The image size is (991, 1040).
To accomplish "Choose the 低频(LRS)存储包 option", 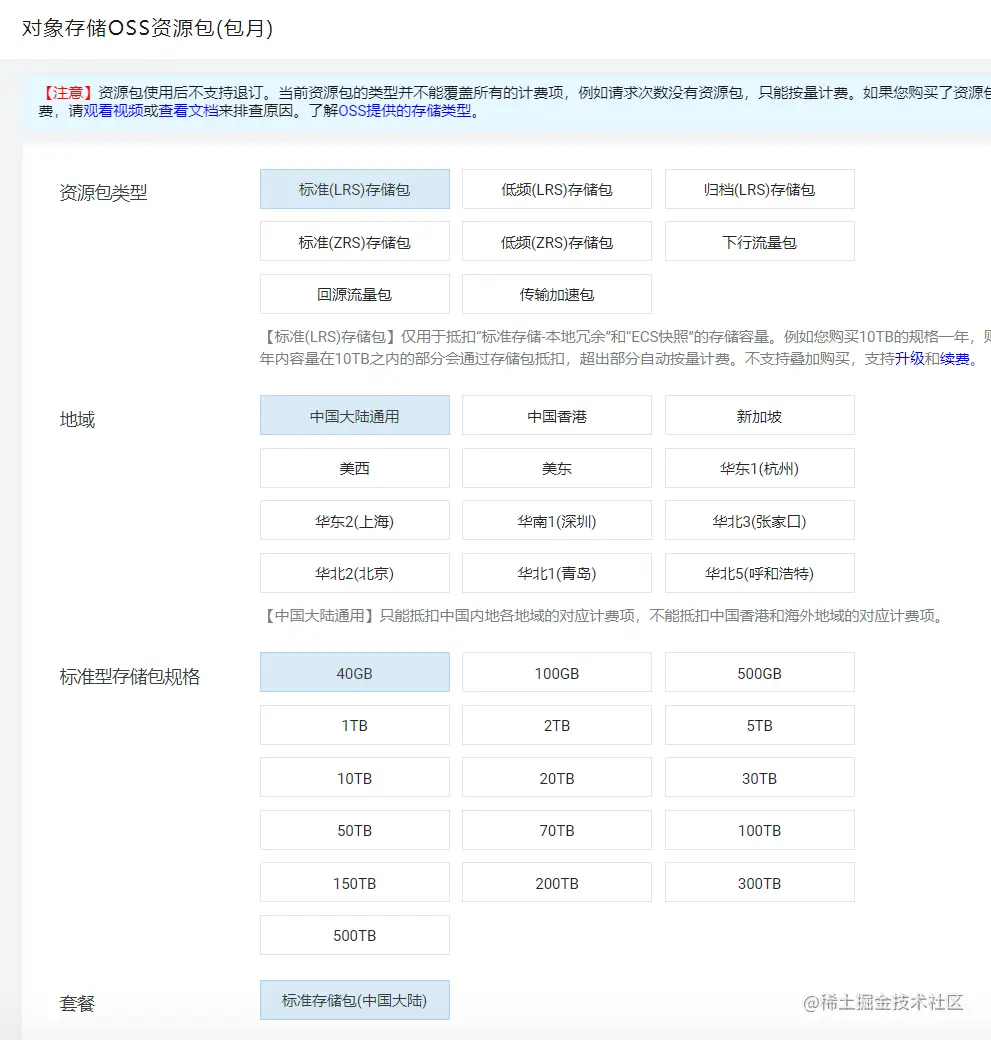I will coord(557,189).
